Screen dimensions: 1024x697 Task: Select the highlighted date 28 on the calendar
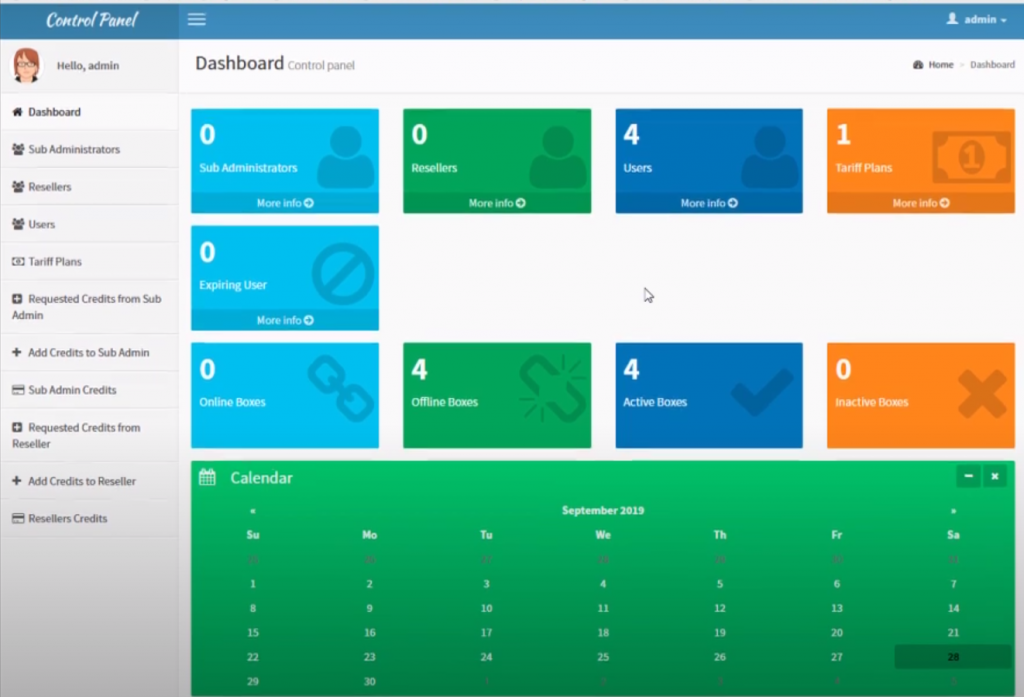[x=953, y=657]
